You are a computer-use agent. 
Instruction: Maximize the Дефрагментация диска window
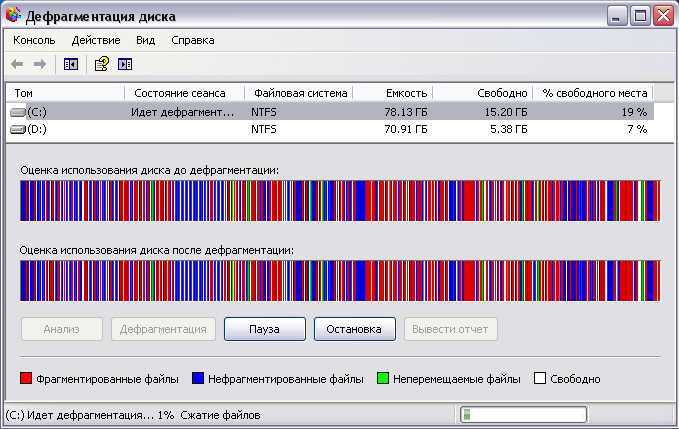click(x=640, y=16)
